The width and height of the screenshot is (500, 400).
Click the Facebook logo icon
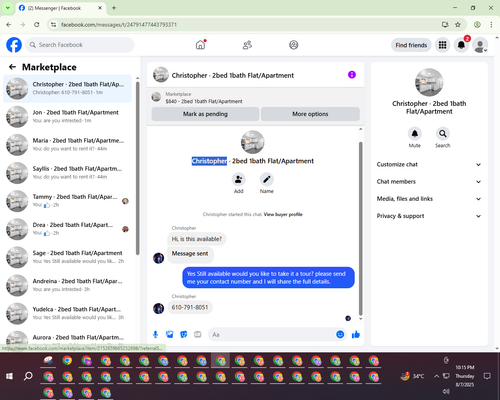pyautogui.click(x=14, y=45)
